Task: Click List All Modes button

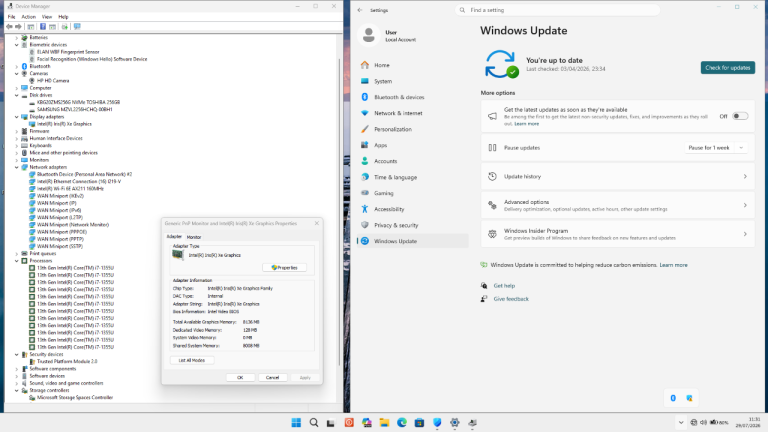Action: pos(192,360)
